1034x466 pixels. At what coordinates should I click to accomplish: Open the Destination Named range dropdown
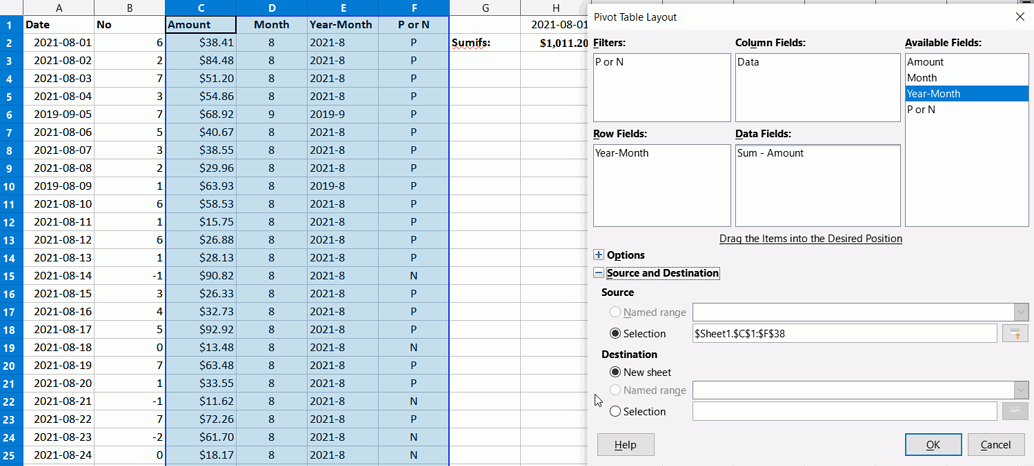1021,390
